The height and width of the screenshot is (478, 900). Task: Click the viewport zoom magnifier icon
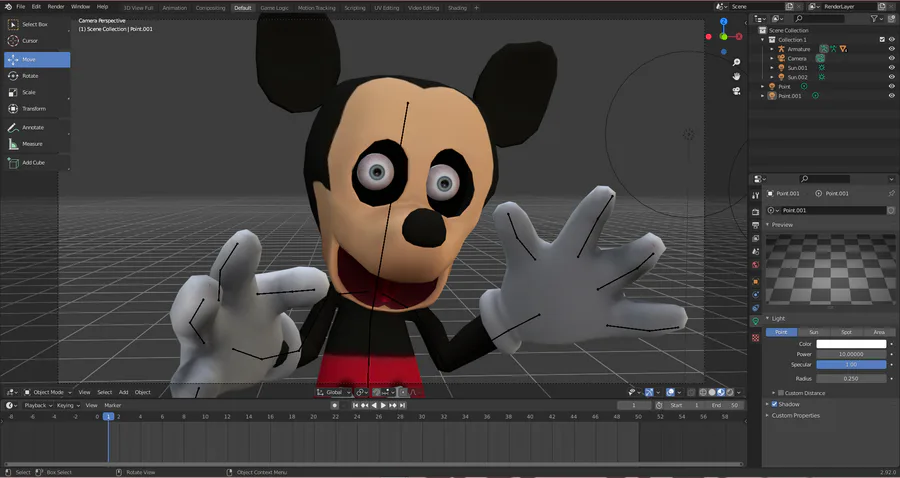coord(736,62)
